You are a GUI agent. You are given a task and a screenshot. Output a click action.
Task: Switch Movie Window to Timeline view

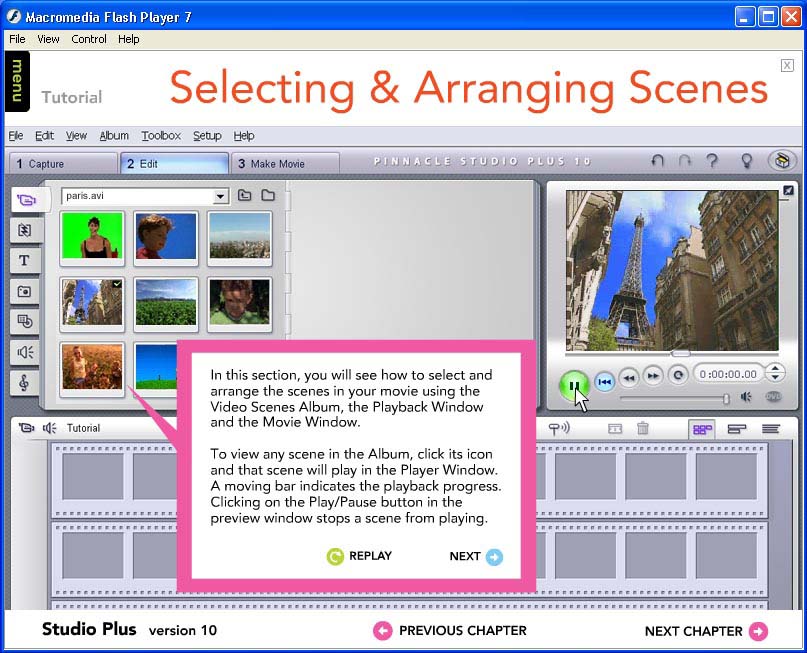(x=737, y=428)
